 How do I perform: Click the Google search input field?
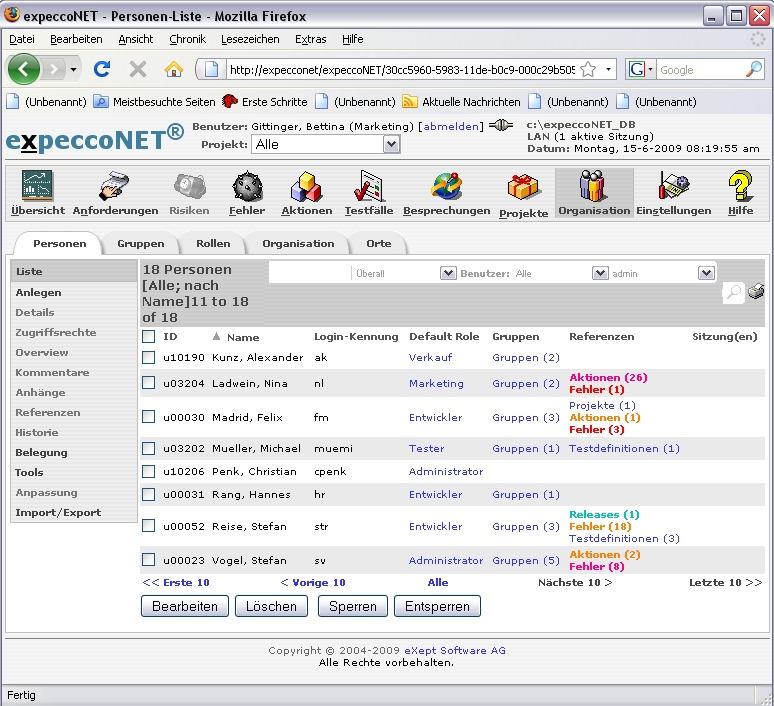[x=700, y=70]
